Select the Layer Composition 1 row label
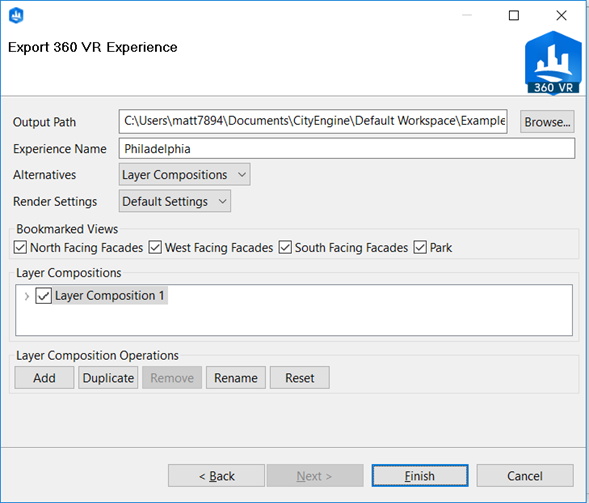Viewport: 589px width, 503px height. (110, 296)
